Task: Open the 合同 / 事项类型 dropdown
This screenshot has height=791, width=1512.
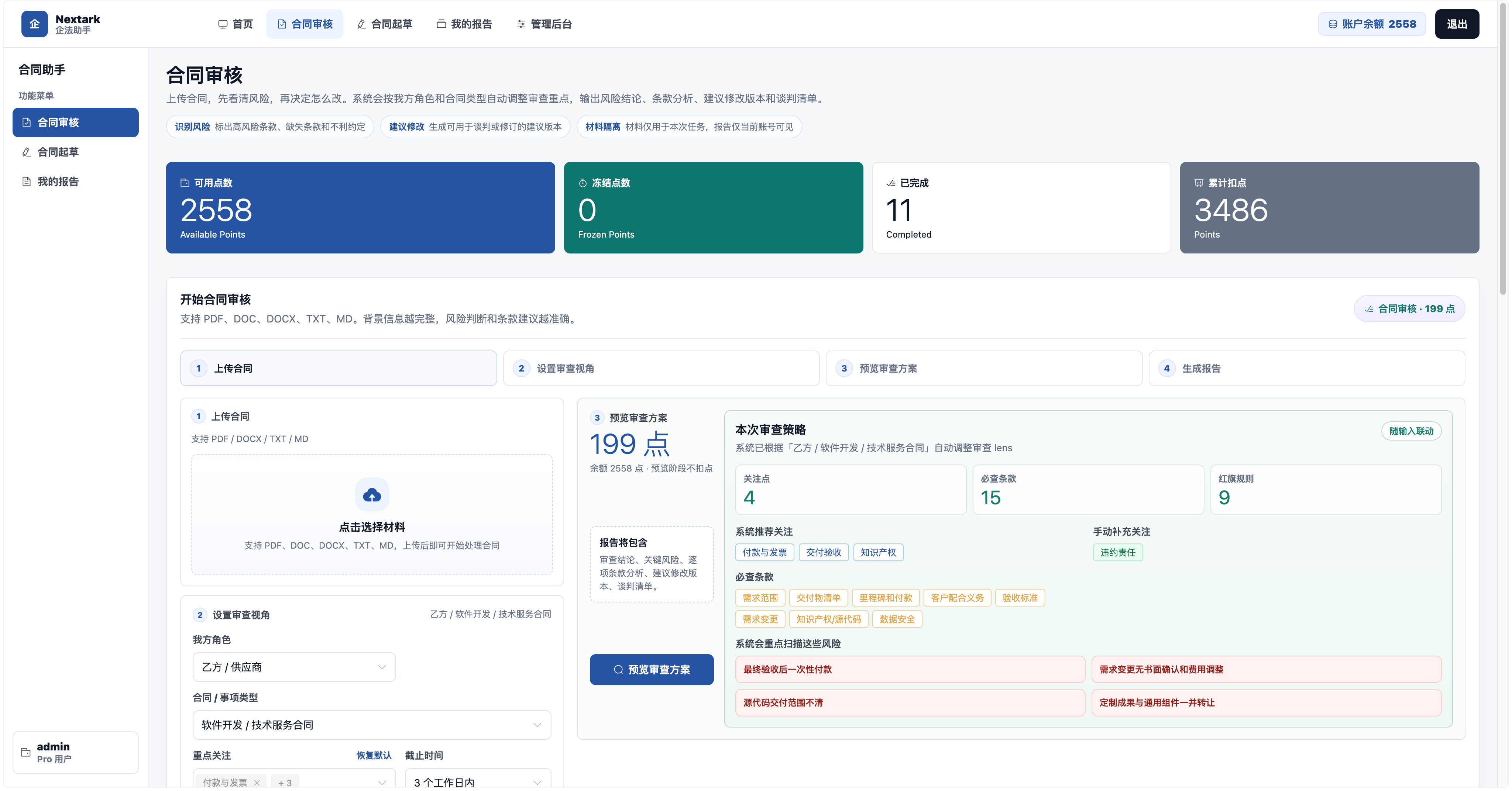Action: coord(372,725)
